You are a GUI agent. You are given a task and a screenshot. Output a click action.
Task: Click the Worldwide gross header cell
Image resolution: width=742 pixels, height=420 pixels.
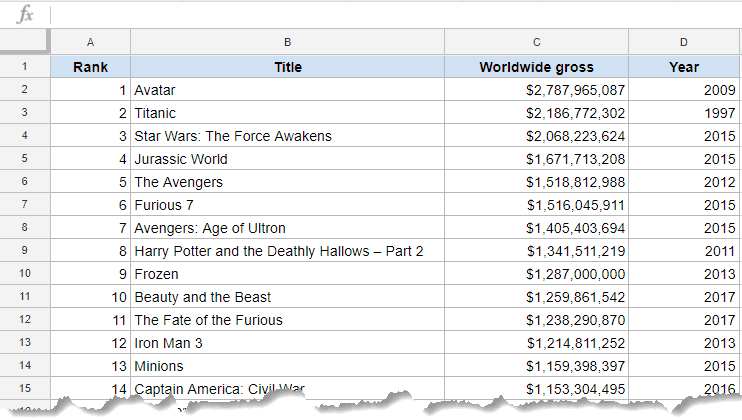(536, 67)
